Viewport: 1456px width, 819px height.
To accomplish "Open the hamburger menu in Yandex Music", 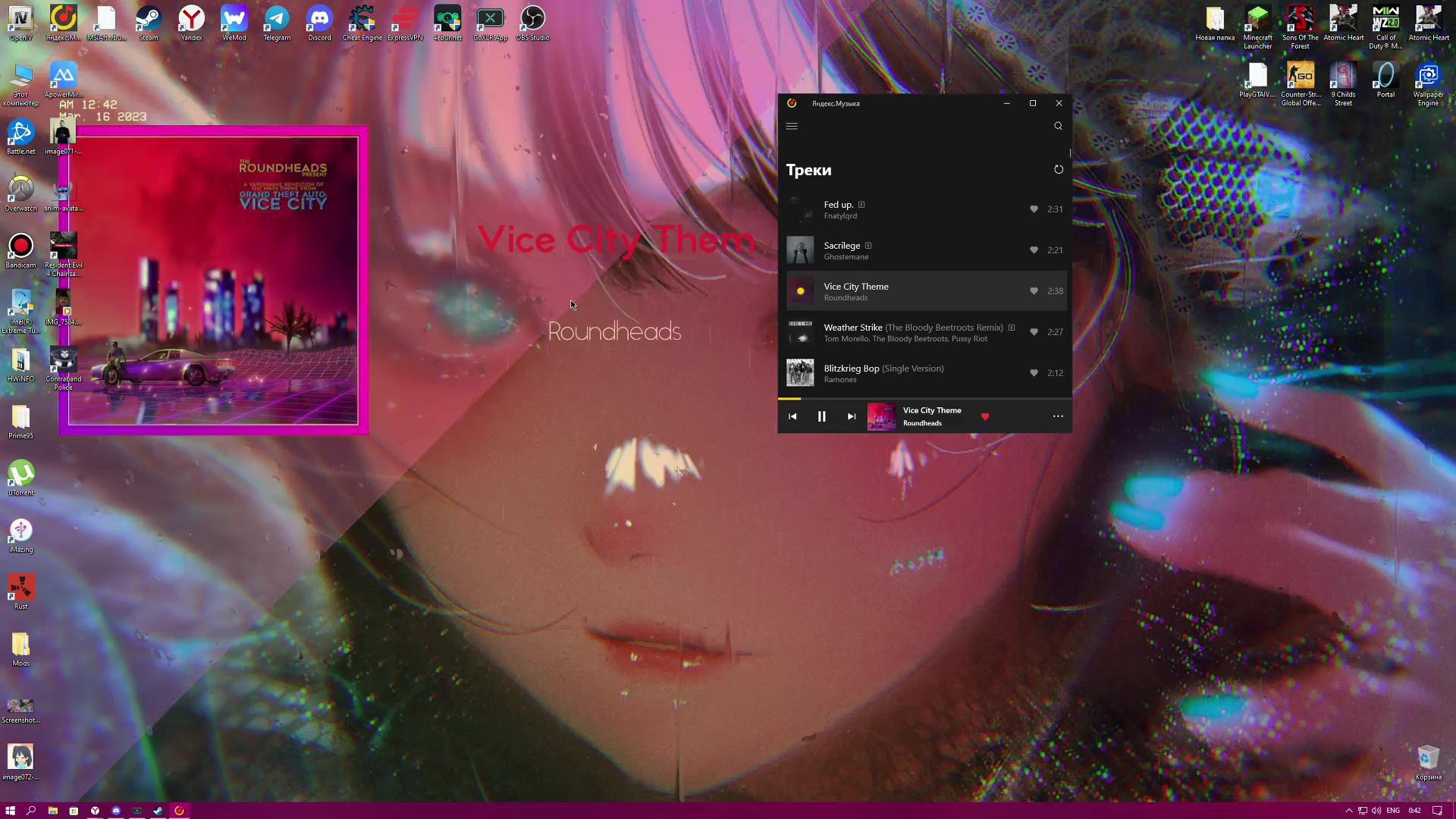I will (x=792, y=127).
